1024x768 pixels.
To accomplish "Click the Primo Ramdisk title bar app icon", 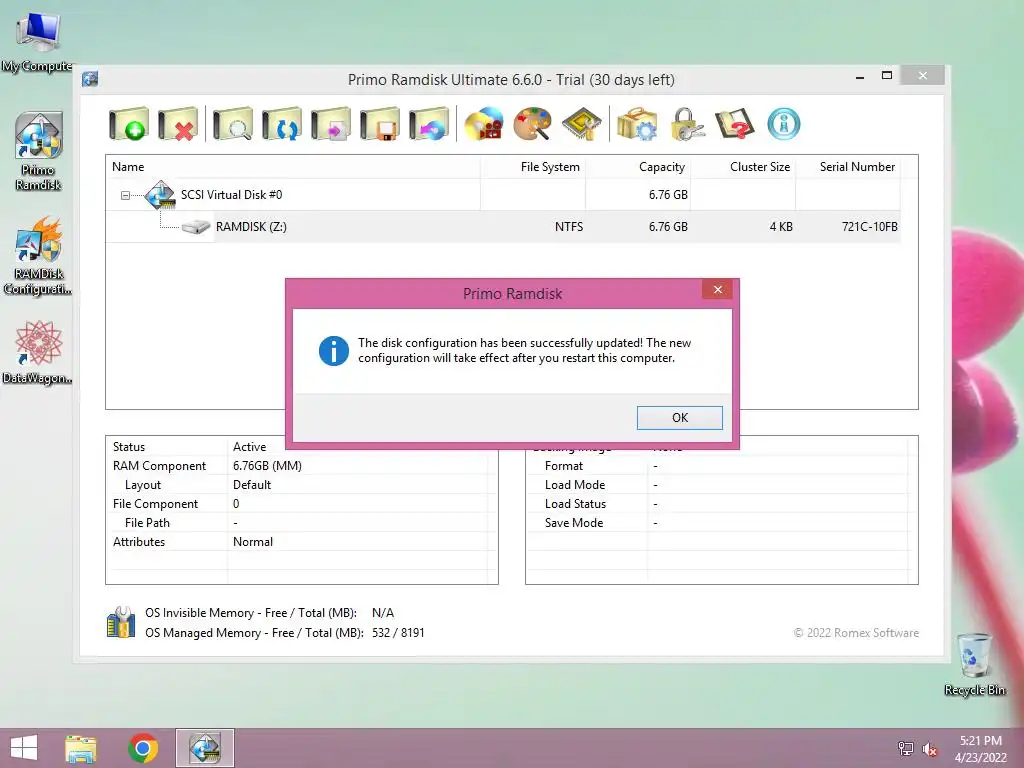I will click(x=90, y=80).
